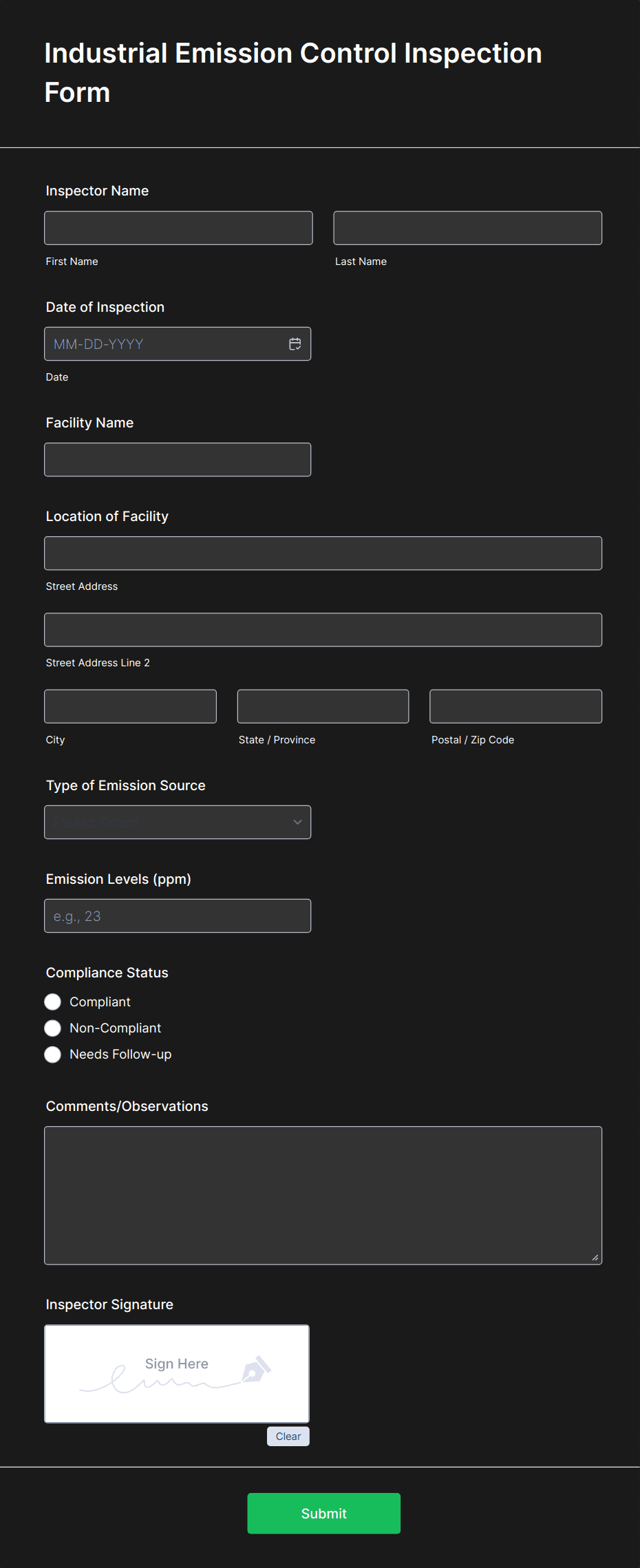Click into the Last Name field
Image resolution: width=640 pixels, height=1568 pixels.
(x=467, y=228)
